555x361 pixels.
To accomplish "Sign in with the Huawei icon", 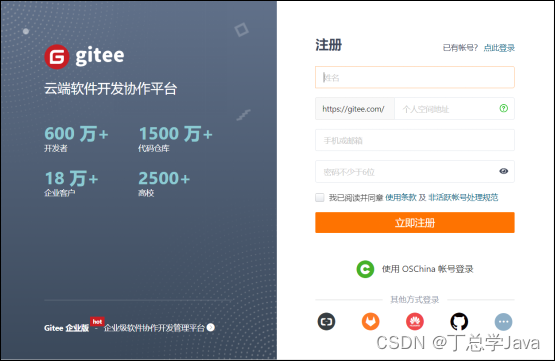I will coord(414,322).
